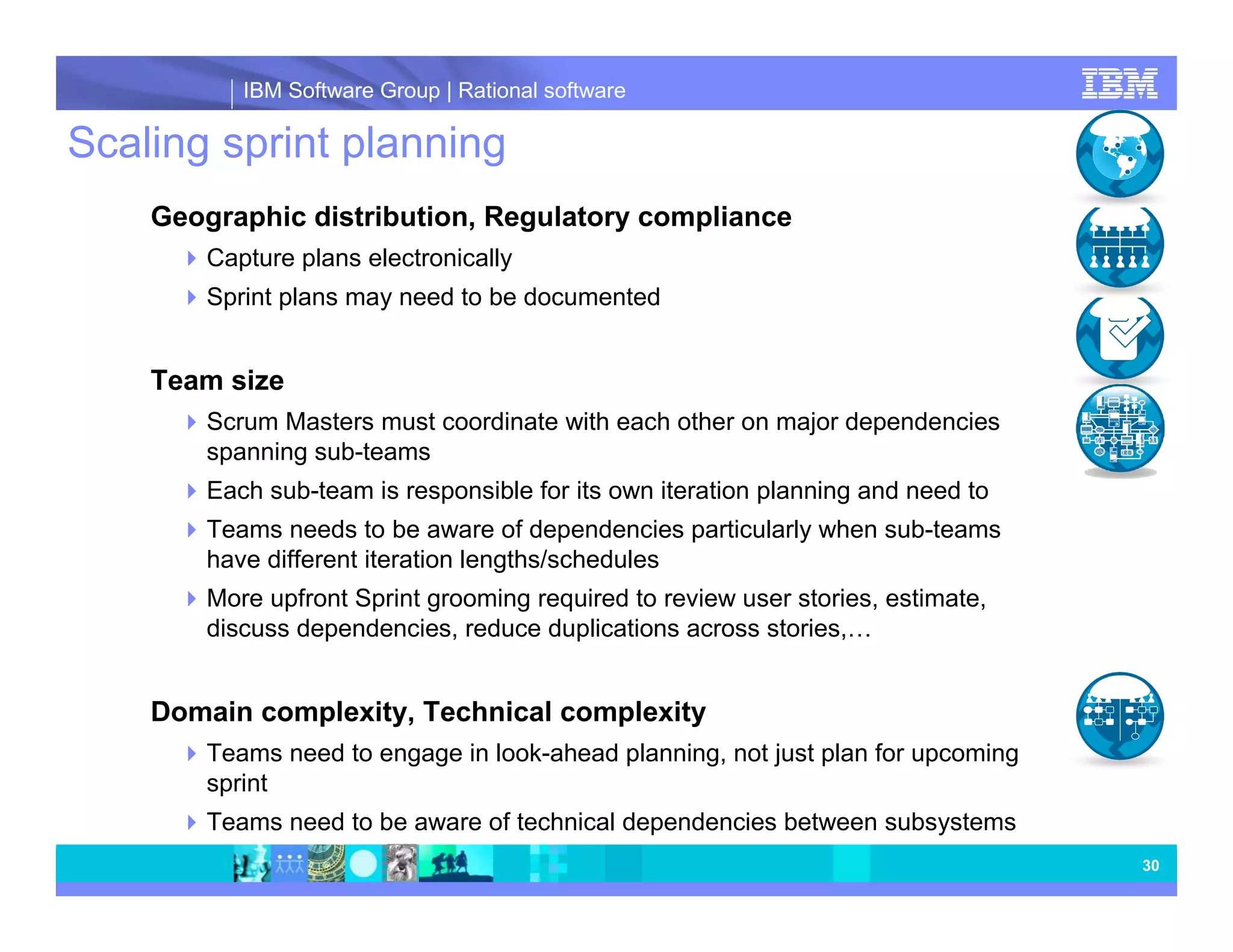
Task: Click bullet starting 'Teams needs to be aware'
Action: (603, 545)
